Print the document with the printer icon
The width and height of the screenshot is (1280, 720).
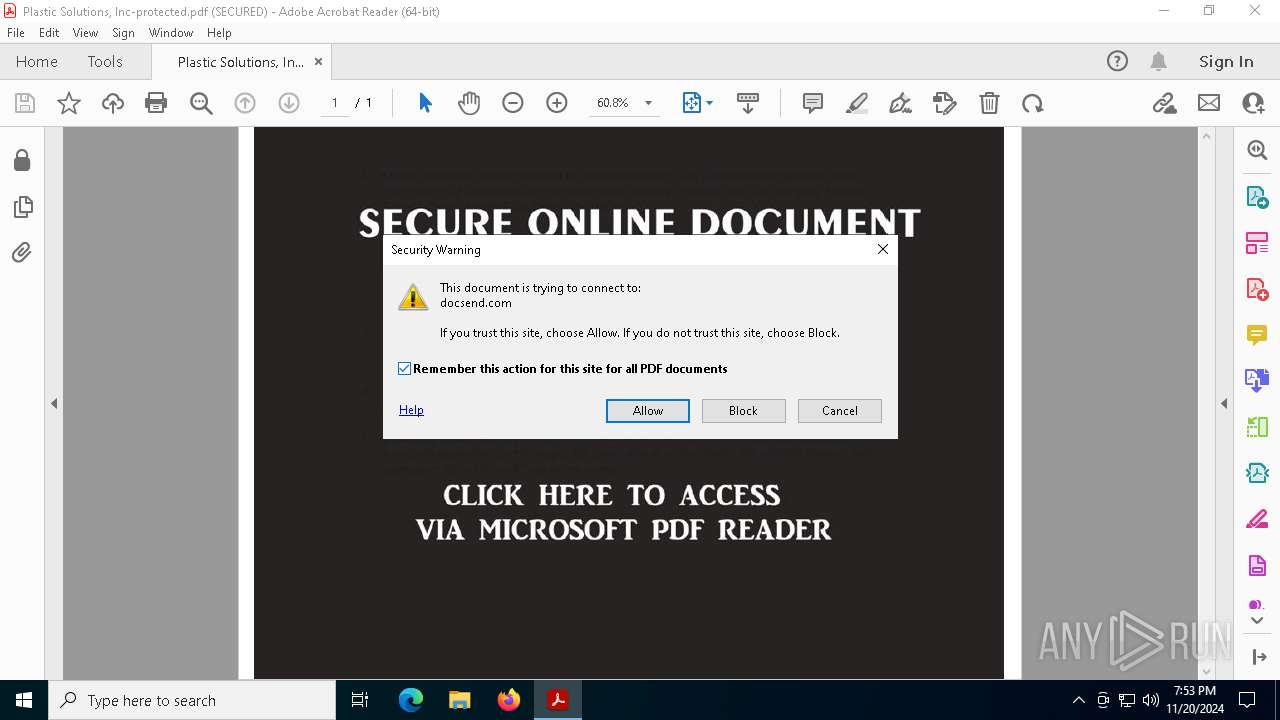156,103
